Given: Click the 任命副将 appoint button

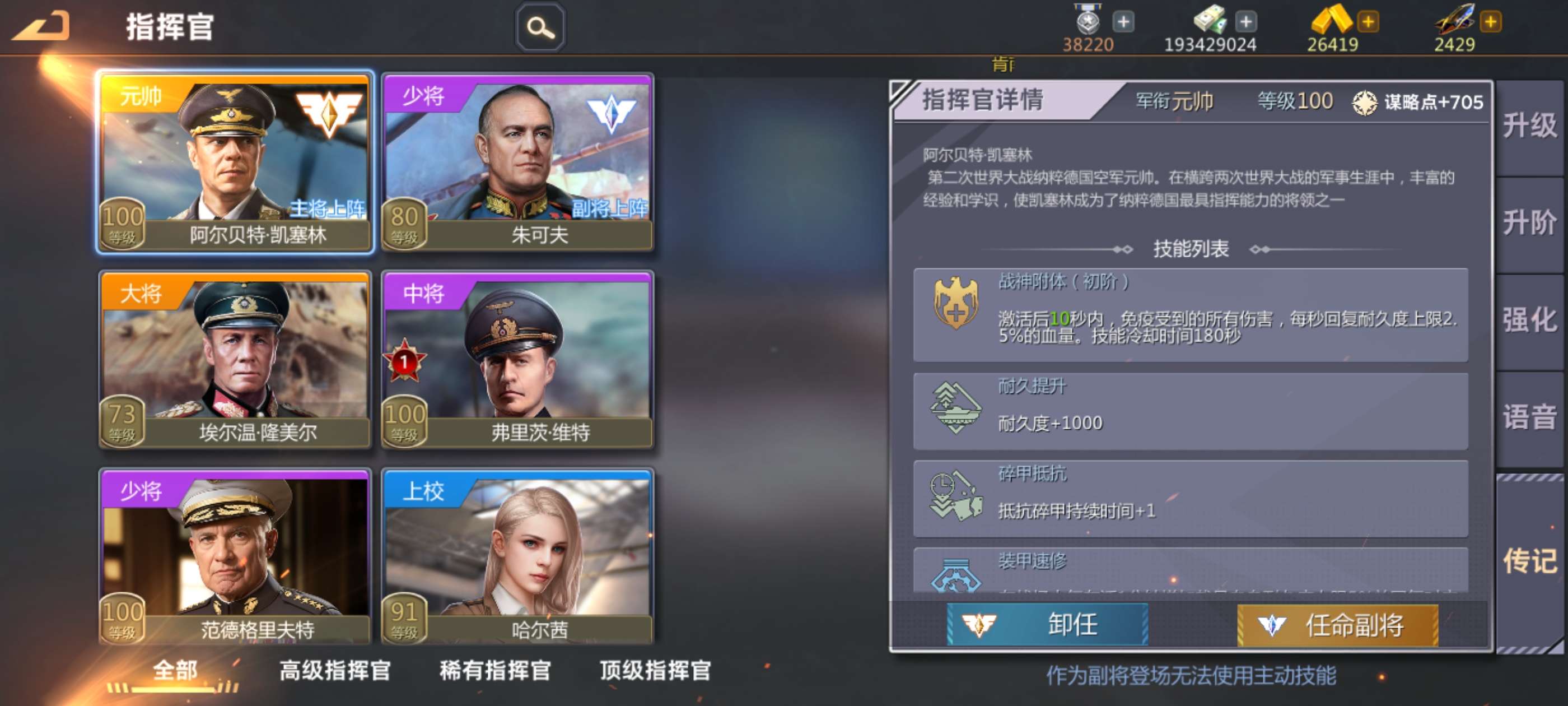Looking at the screenshot, I should 1337,625.
